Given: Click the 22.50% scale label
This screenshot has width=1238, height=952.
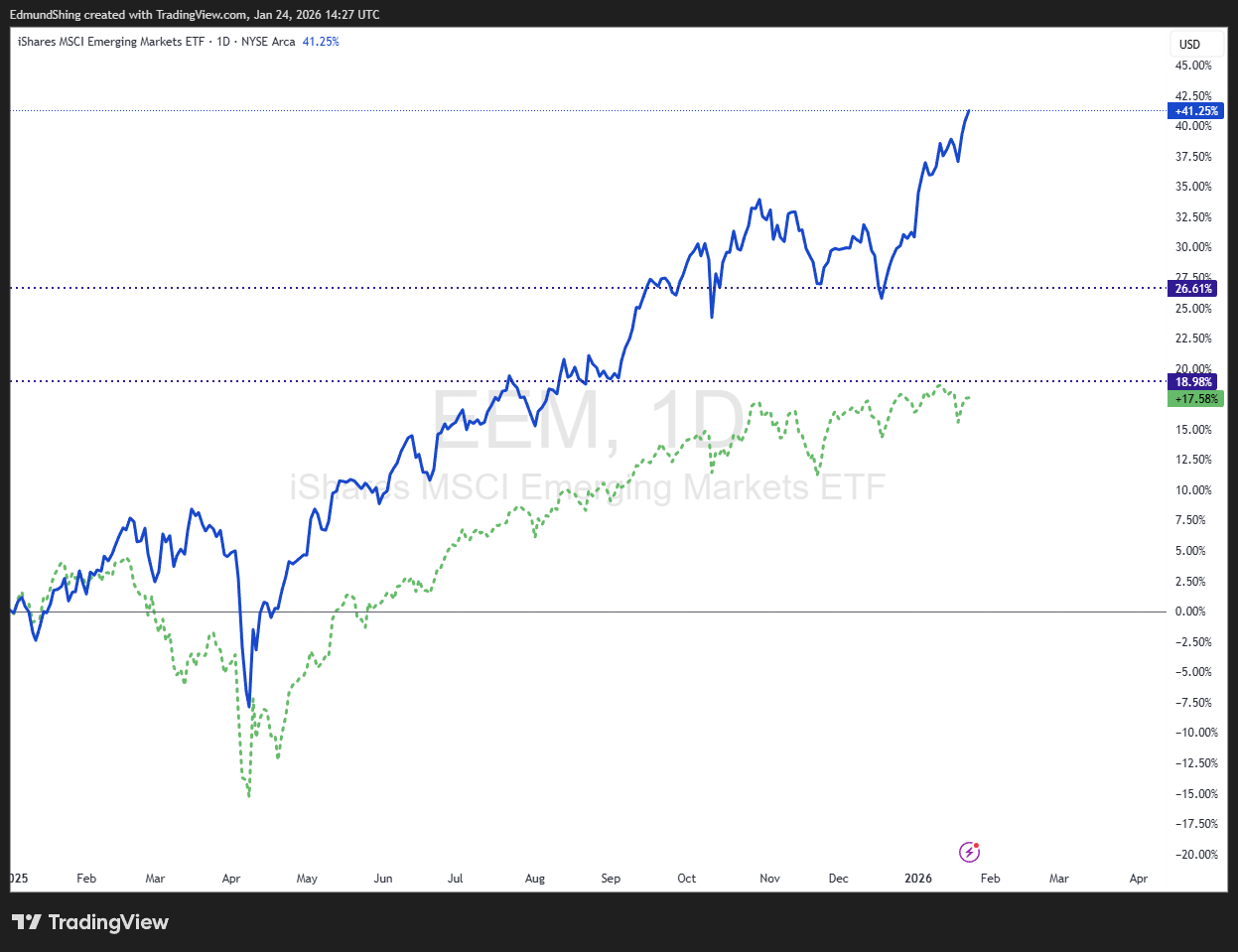Looking at the screenshot, I should coord(1193,339).
